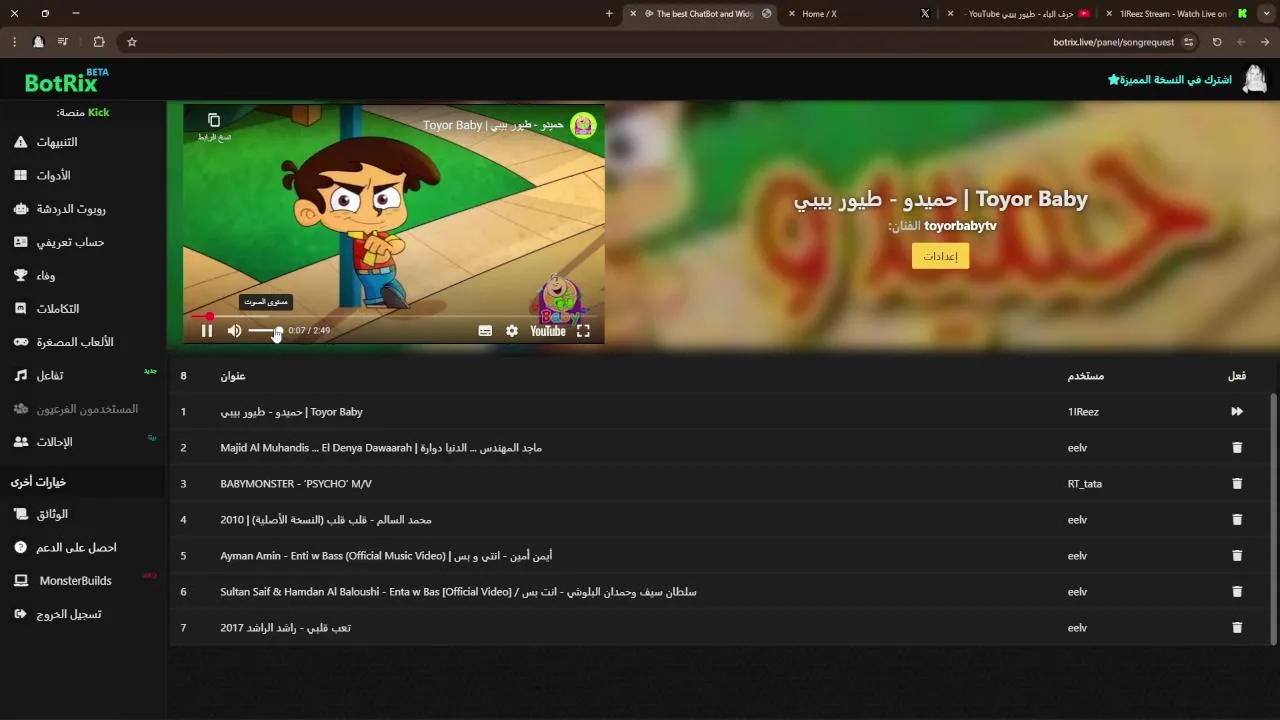Delete BABYMONSTER PSYCHO song request
This screenshot has height=720, width=1280.
tap(1237, 484)
